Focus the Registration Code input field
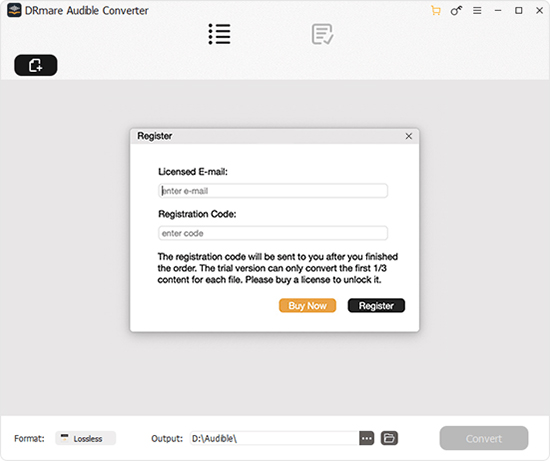The height and width of the screenshot is (461, 550). coord(273,233)
